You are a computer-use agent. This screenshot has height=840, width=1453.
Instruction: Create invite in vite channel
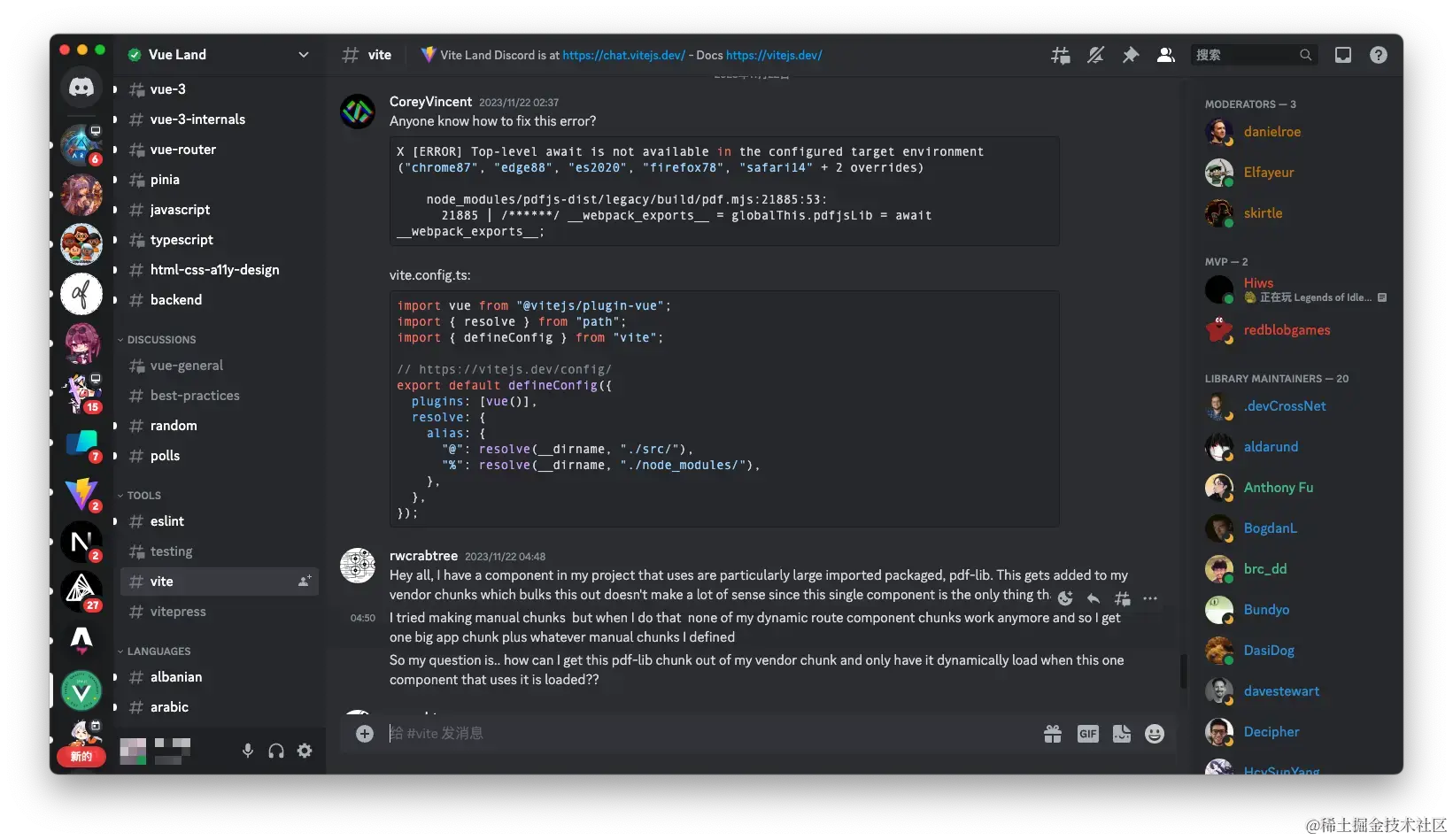click(305, 582)
